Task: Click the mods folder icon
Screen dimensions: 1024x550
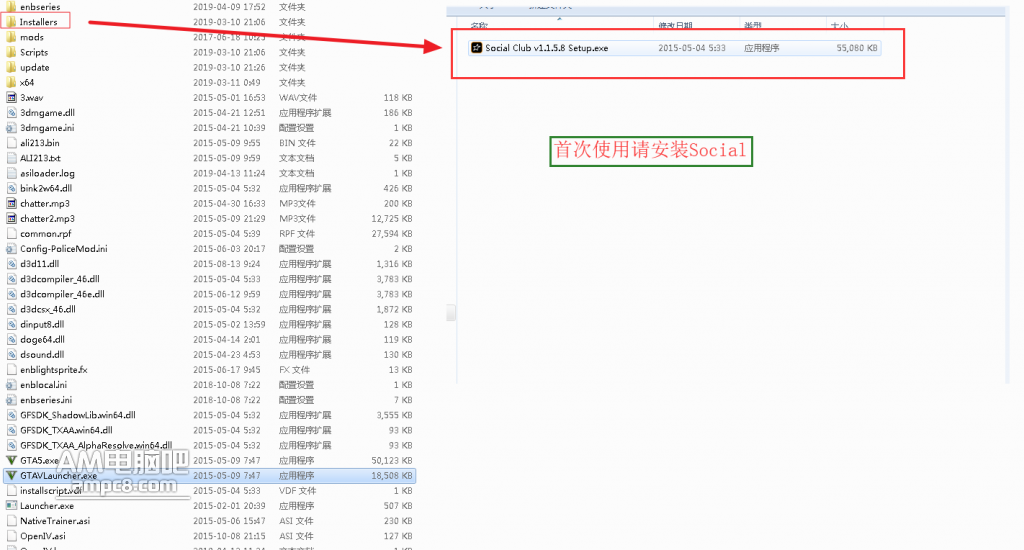Action: [x=11, y=37]
